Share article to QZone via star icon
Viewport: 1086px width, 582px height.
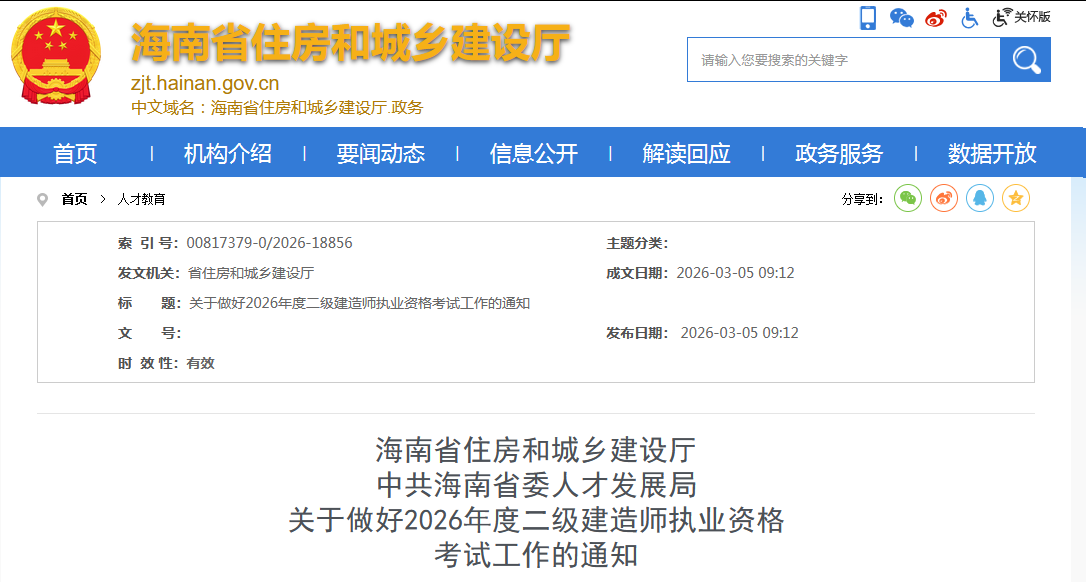coord(1016,198)
